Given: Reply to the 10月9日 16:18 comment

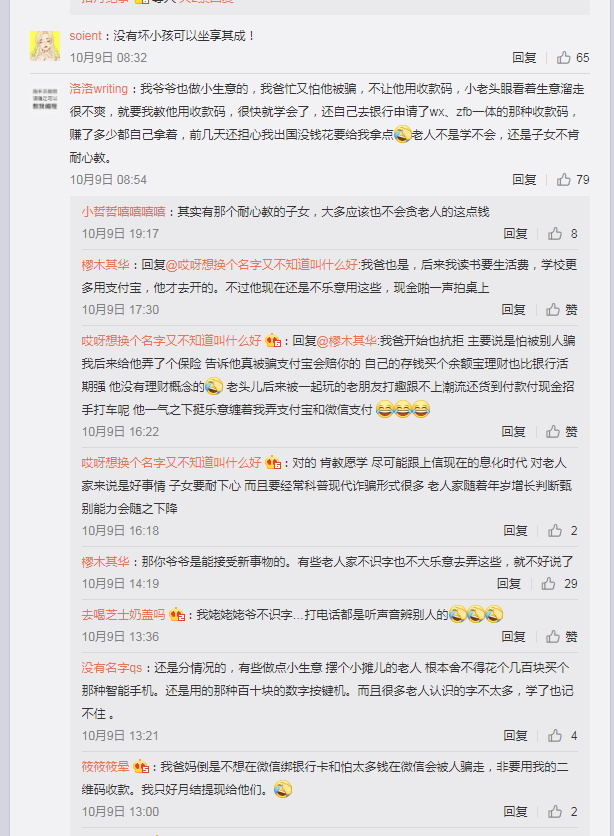Looking at the screenshot, I should point(515,530).
